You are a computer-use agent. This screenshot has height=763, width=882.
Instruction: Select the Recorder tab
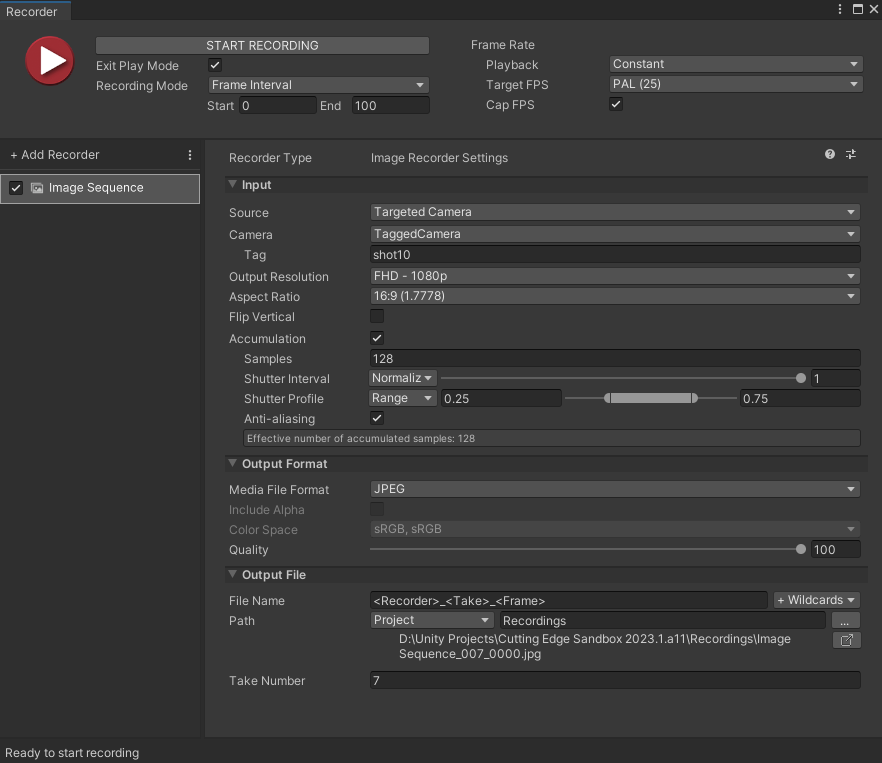coord(33,9)
